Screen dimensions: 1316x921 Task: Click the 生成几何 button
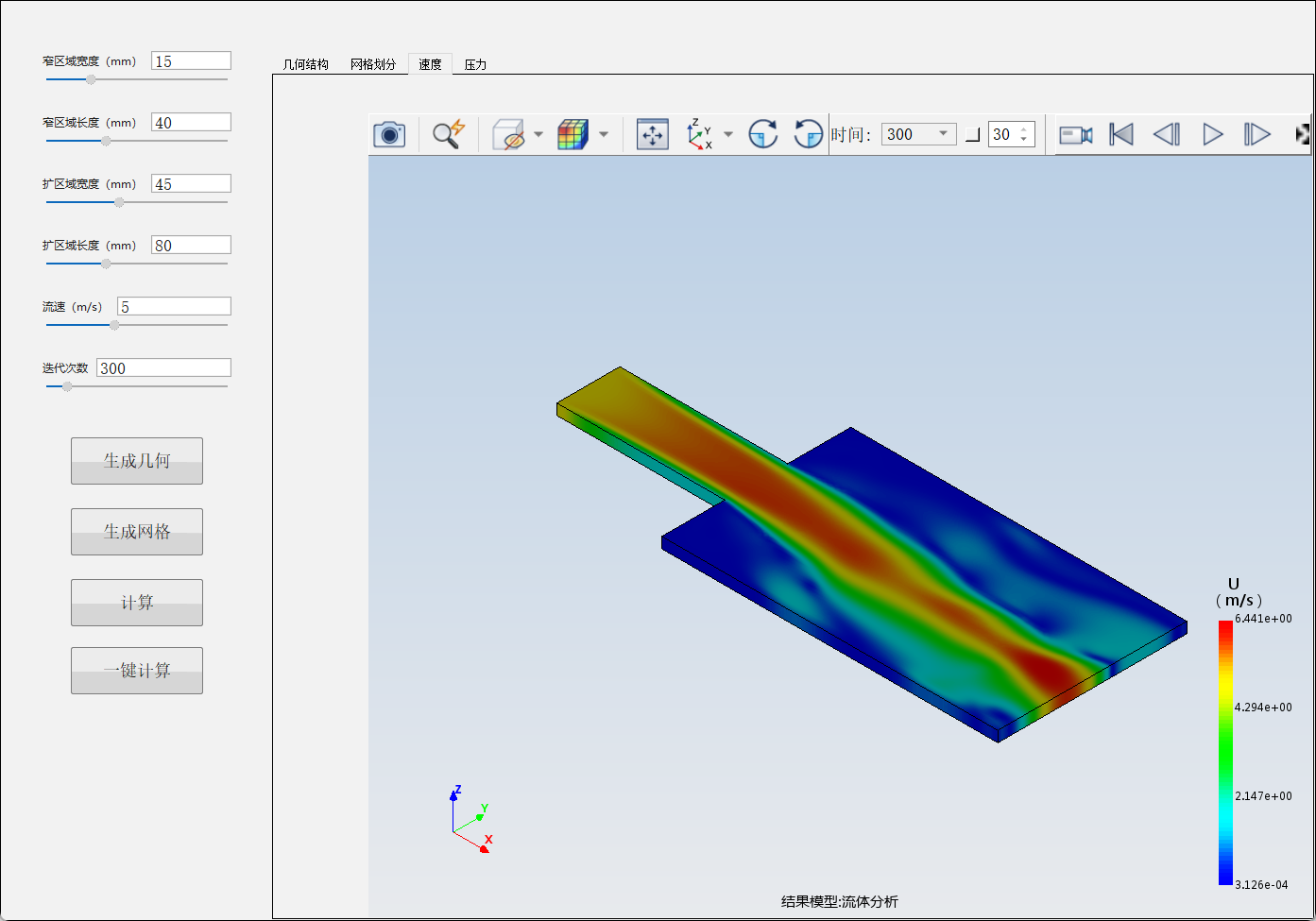pyautogui.click(x=137, y=461)
